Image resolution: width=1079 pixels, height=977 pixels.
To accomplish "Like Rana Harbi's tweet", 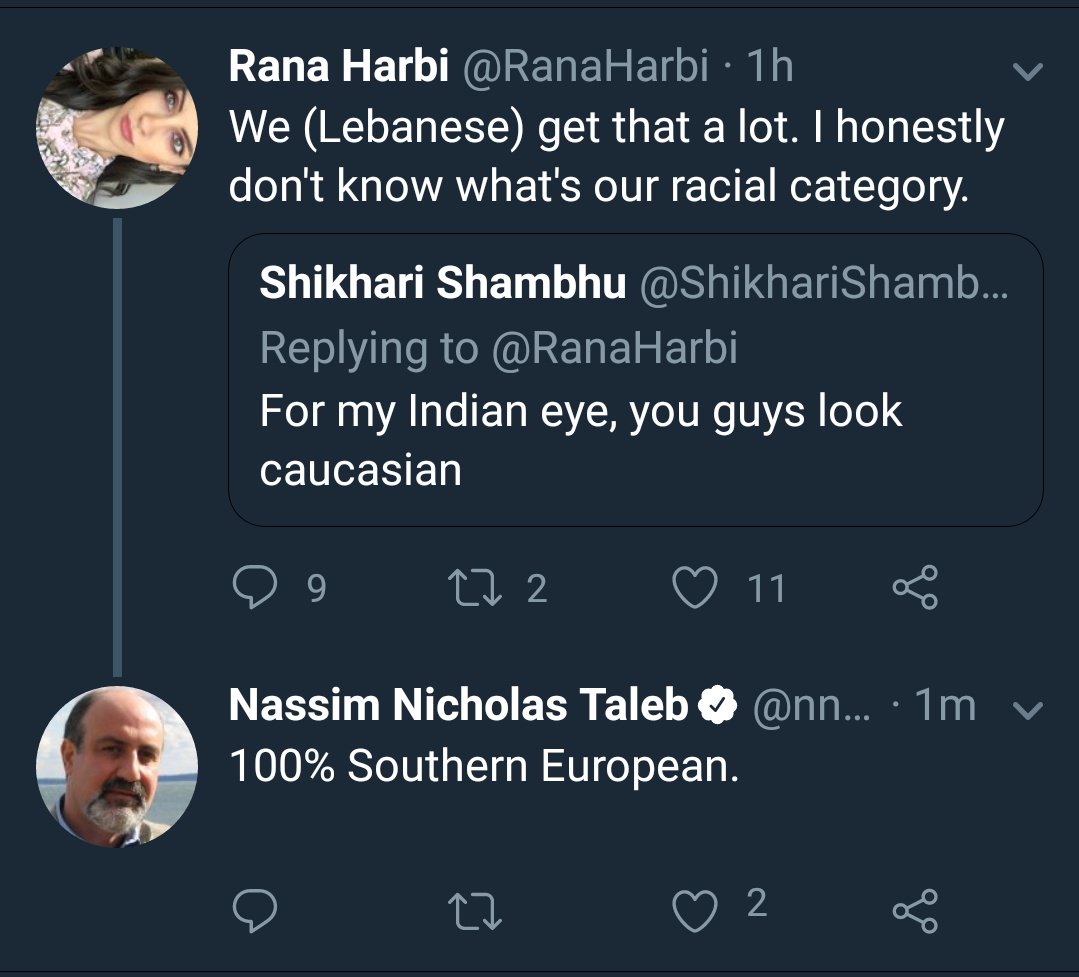I will click(x=695, y=588).
